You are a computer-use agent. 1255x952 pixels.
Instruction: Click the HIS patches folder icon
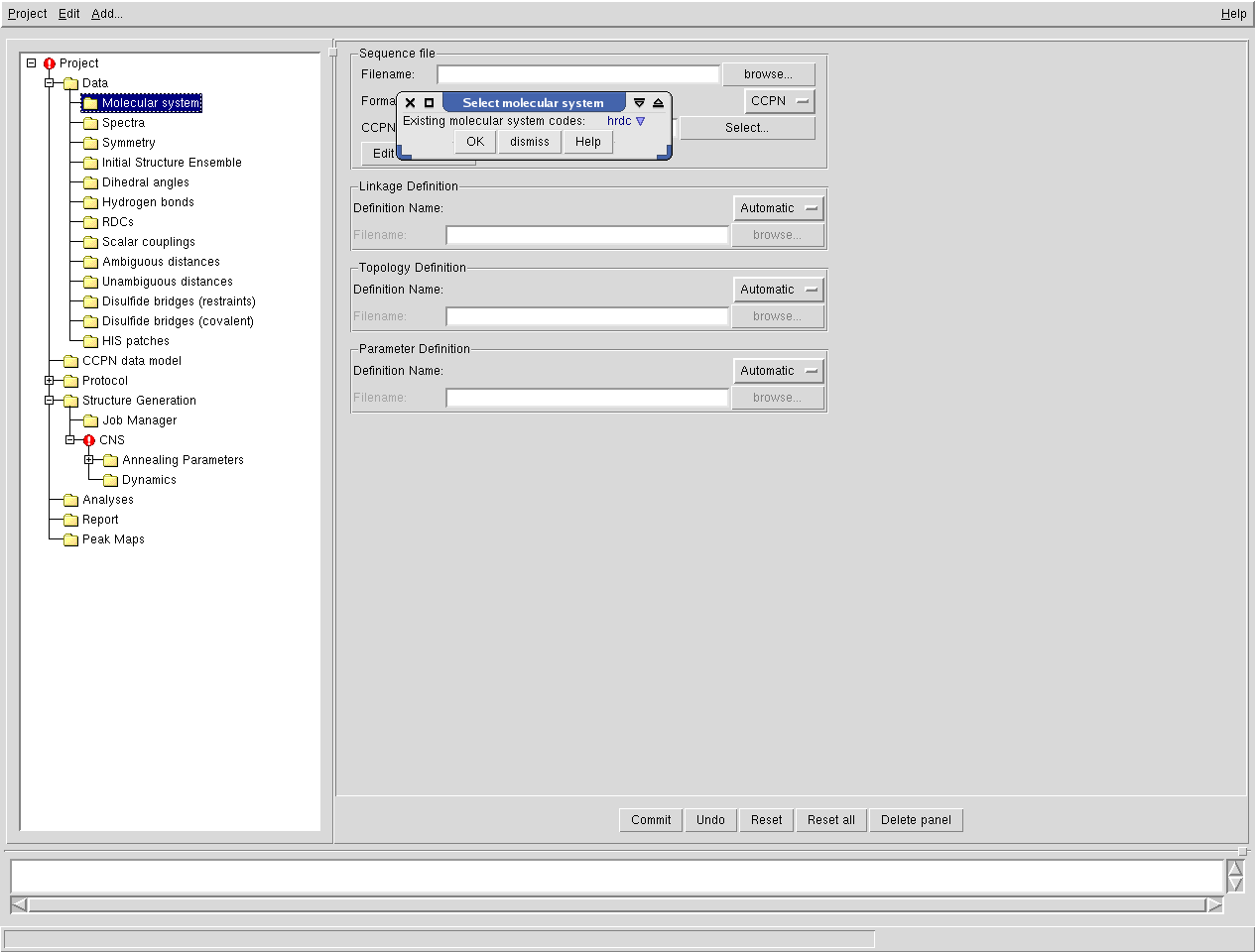point(90,341)
